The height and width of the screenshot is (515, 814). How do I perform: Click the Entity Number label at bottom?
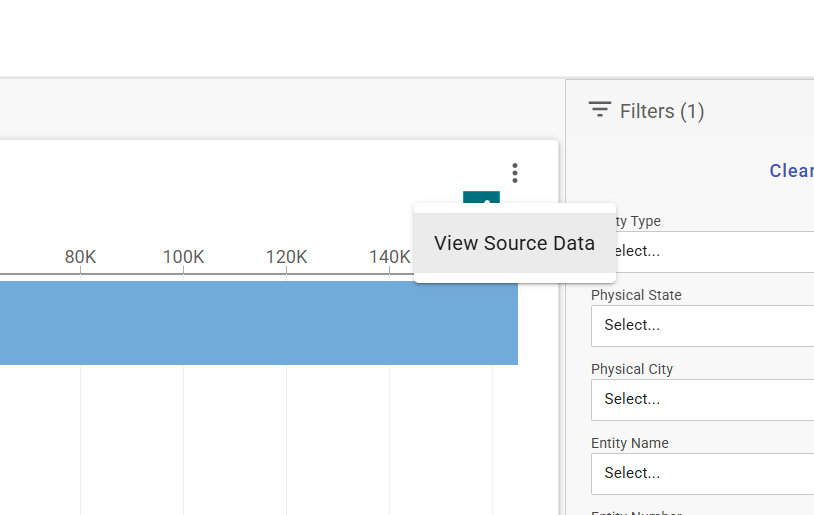pyautogui.click(x=636, y=512)
